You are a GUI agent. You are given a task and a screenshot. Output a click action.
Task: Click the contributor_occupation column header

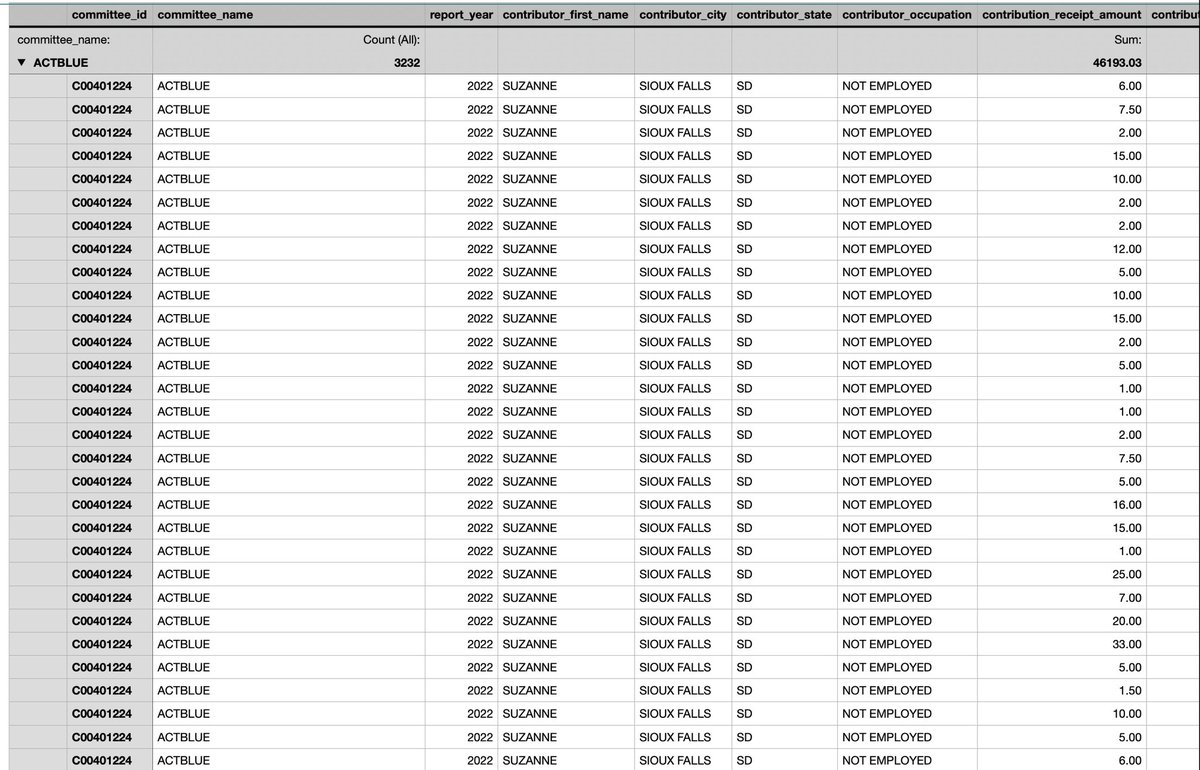pos(906,15)
